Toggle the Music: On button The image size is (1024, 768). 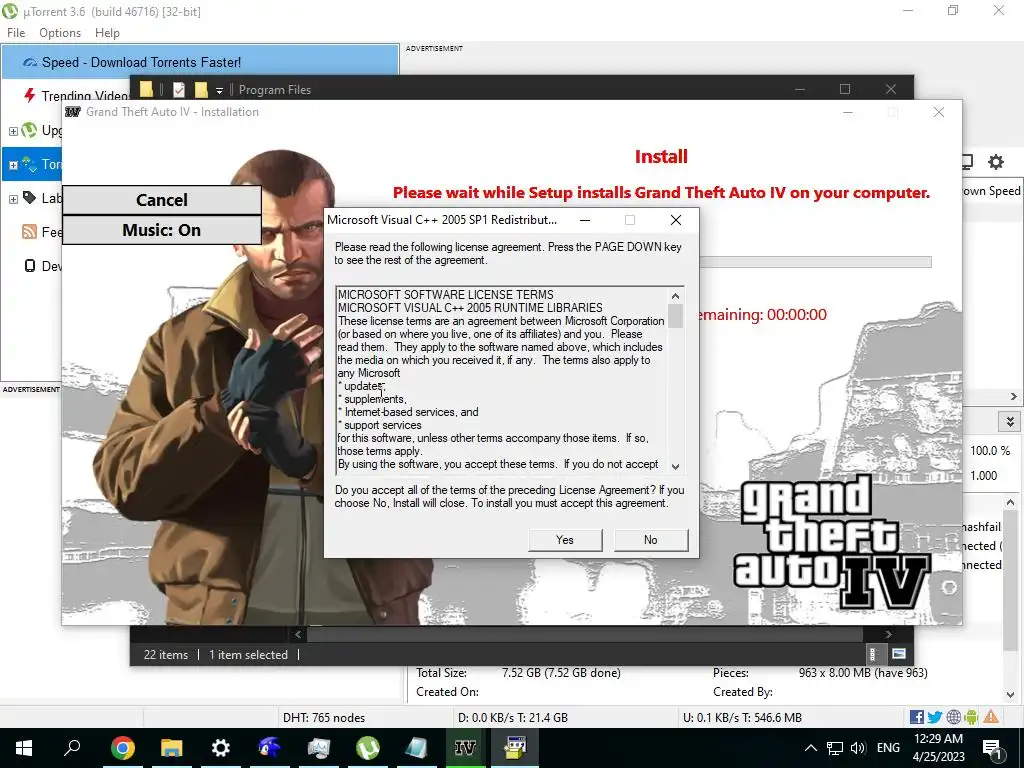162,230
